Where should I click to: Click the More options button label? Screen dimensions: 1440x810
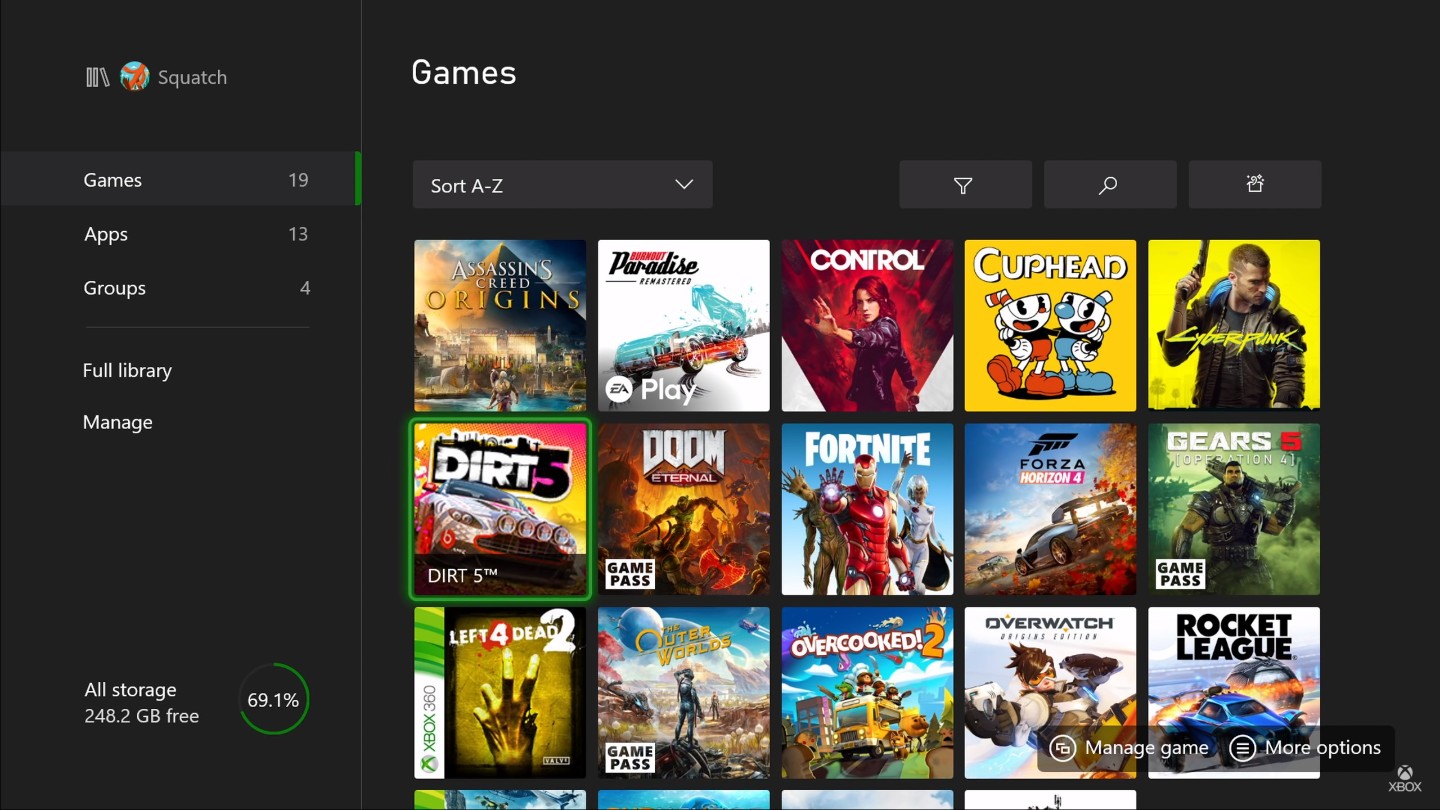tap(1323, 748)
